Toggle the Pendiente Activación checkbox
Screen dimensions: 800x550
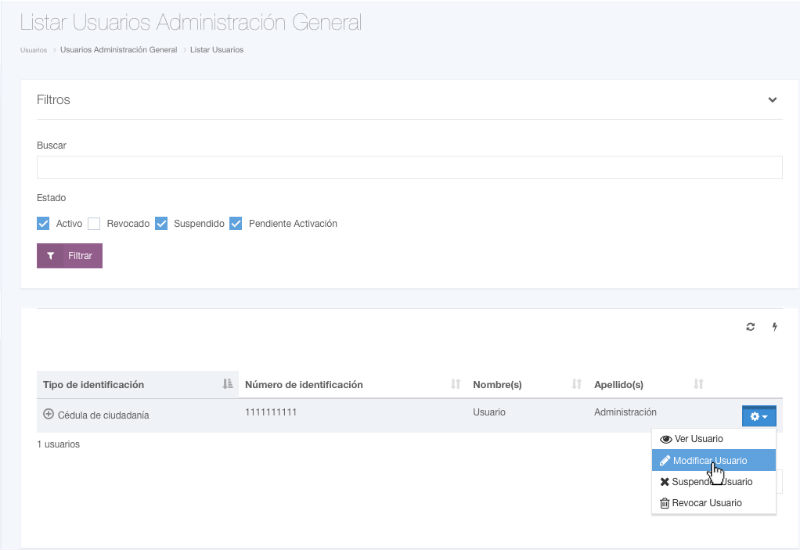point(236,223)
